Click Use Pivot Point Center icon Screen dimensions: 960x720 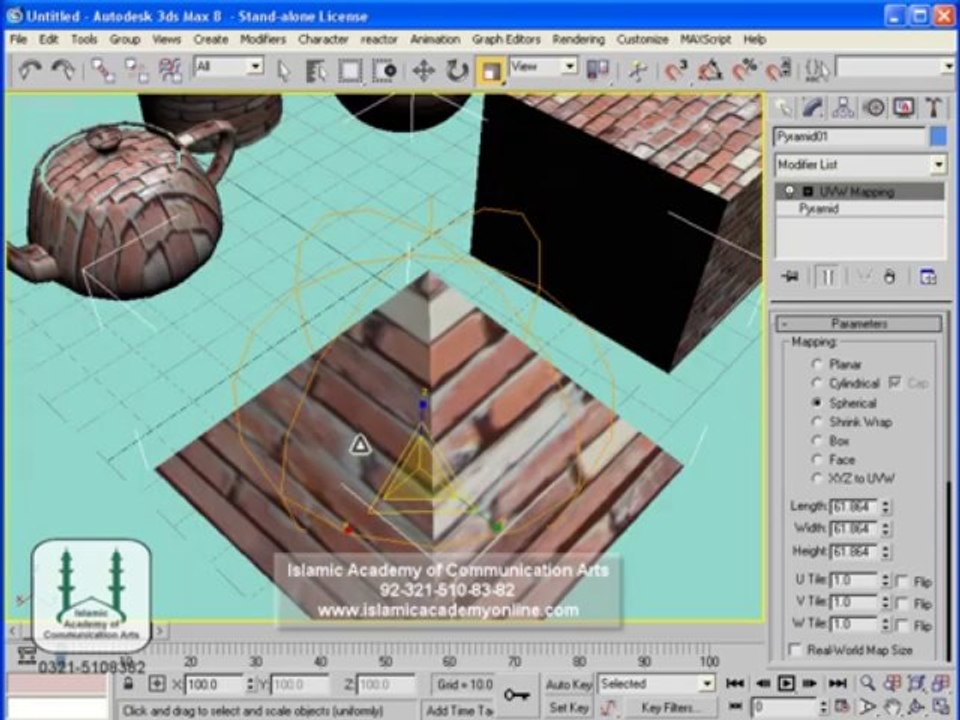point(598,70)
